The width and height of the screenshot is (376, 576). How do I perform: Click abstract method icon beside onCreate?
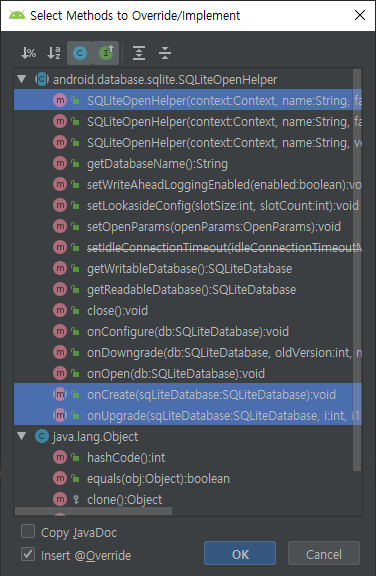[60, 394]
